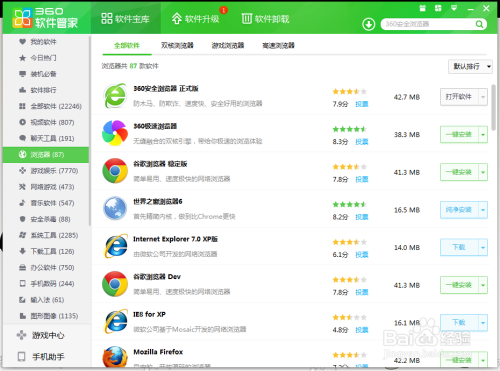
Task: Click 下载 for Internet Explorer 7.0
Action: pos(459,247)
